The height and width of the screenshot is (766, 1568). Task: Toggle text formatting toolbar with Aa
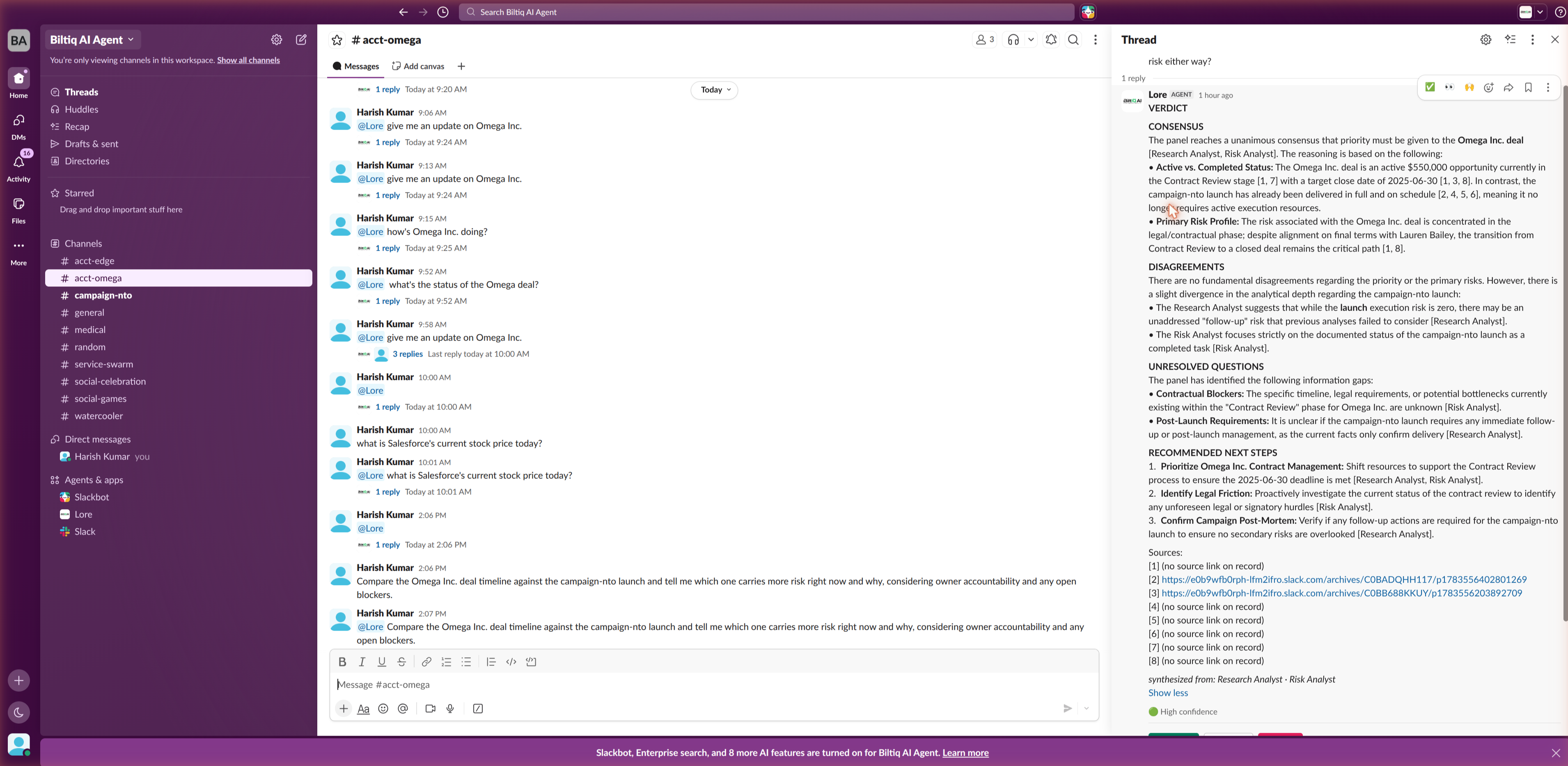pos(363,709)
